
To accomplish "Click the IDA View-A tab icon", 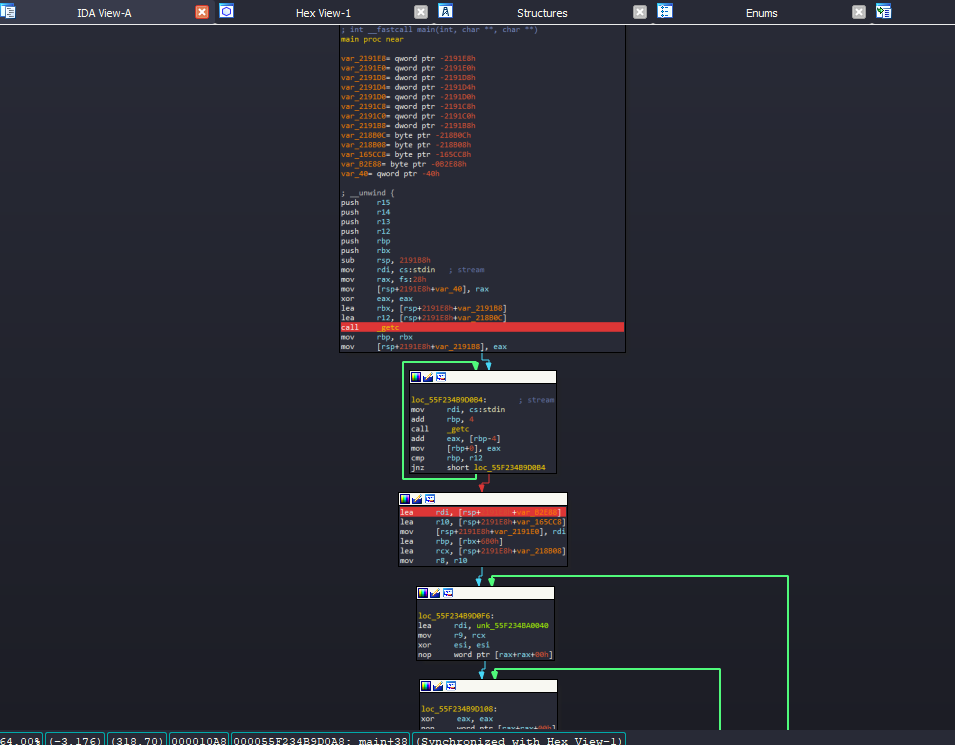I will pos(8,11).
